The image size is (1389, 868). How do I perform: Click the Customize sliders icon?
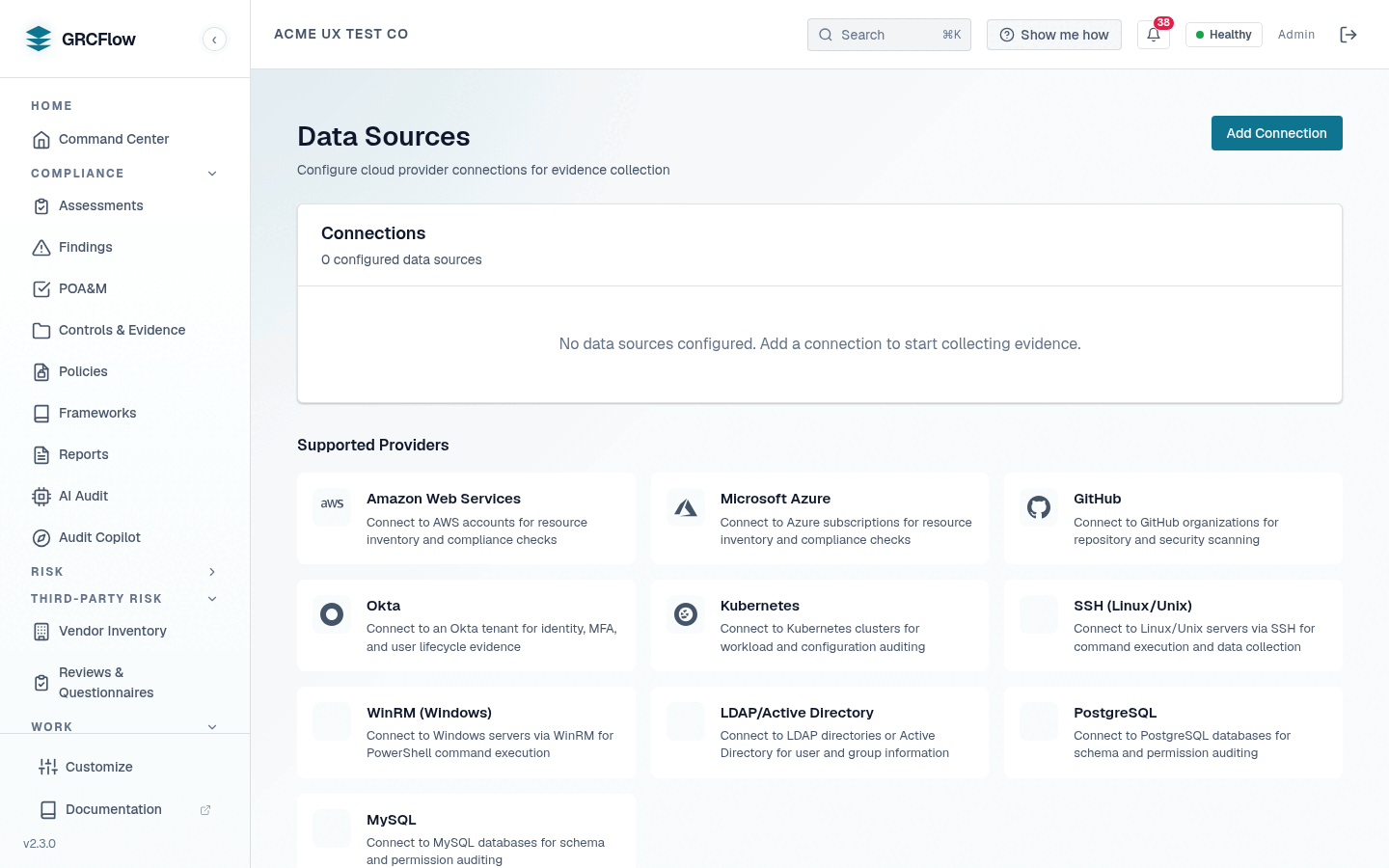[x=48, y=768]
